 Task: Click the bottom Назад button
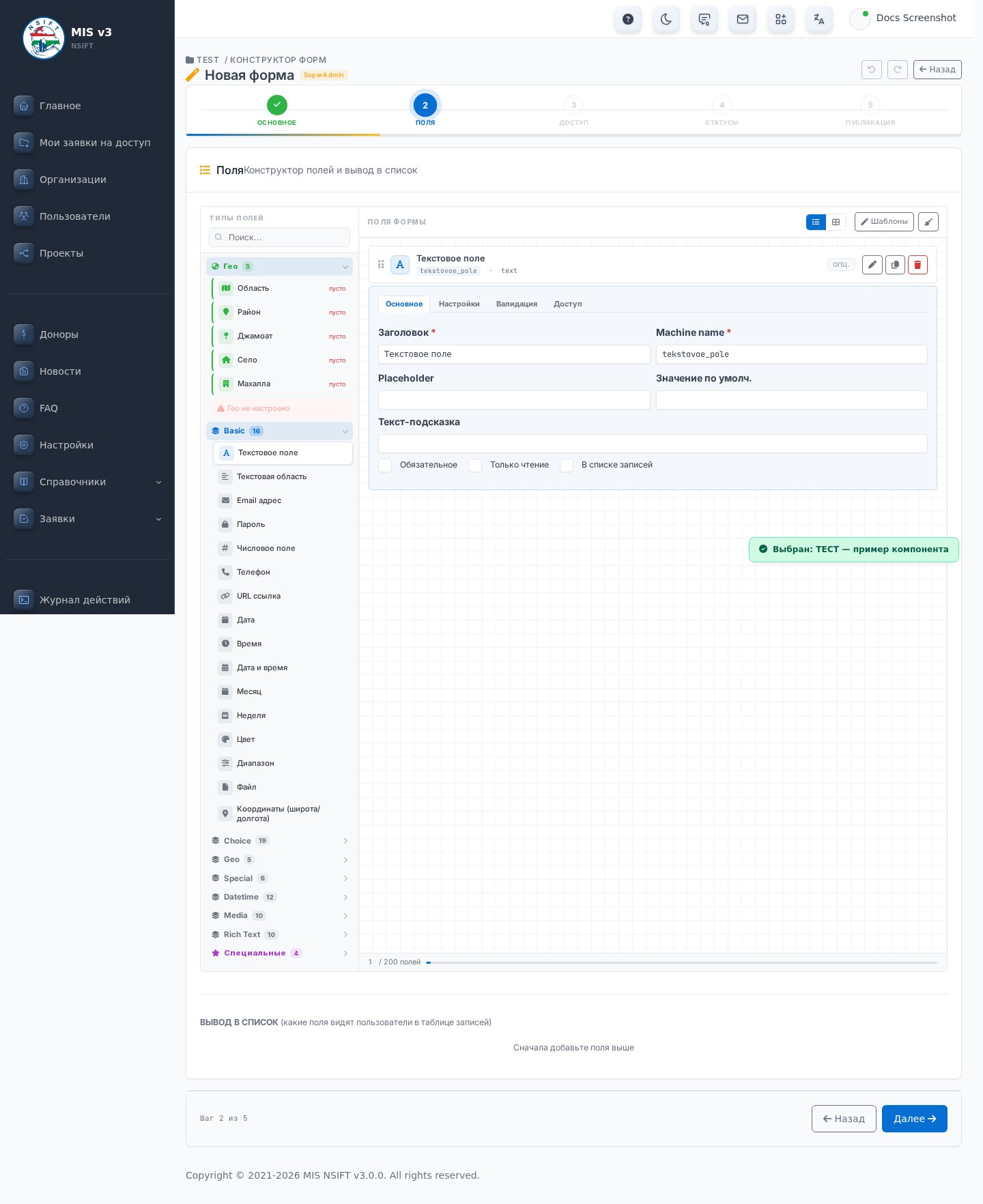pyautogui.click(x=844, y=1119)
